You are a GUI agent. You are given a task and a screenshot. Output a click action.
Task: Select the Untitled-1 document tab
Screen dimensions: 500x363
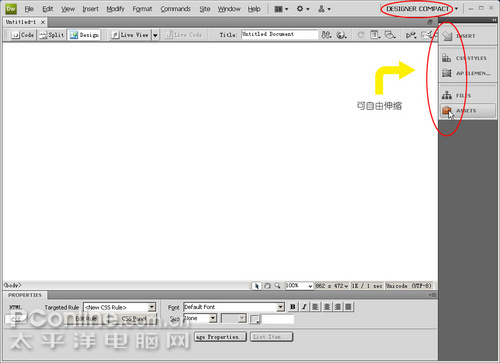point(21,22)
